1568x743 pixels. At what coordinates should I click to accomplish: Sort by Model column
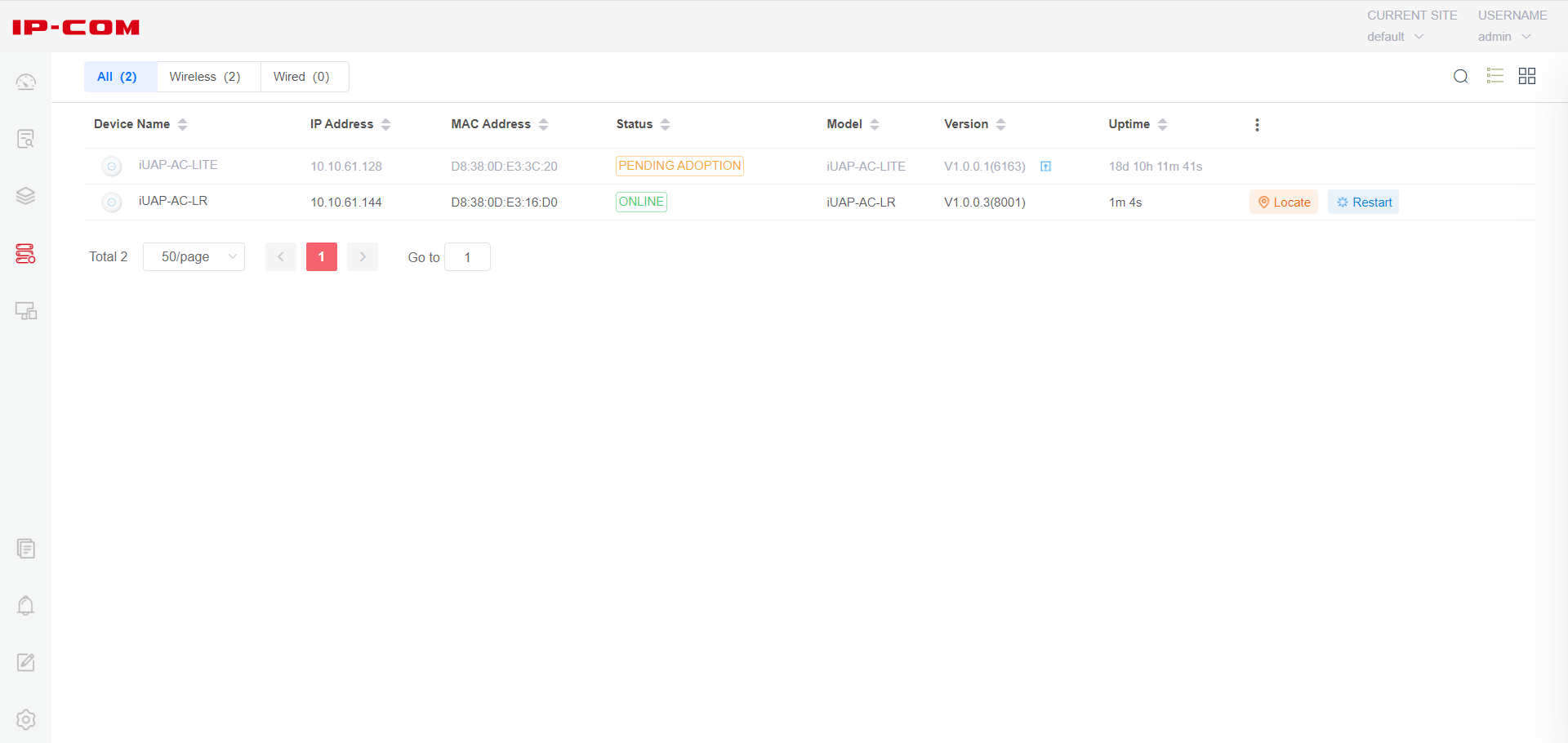(x=874, y=124)
